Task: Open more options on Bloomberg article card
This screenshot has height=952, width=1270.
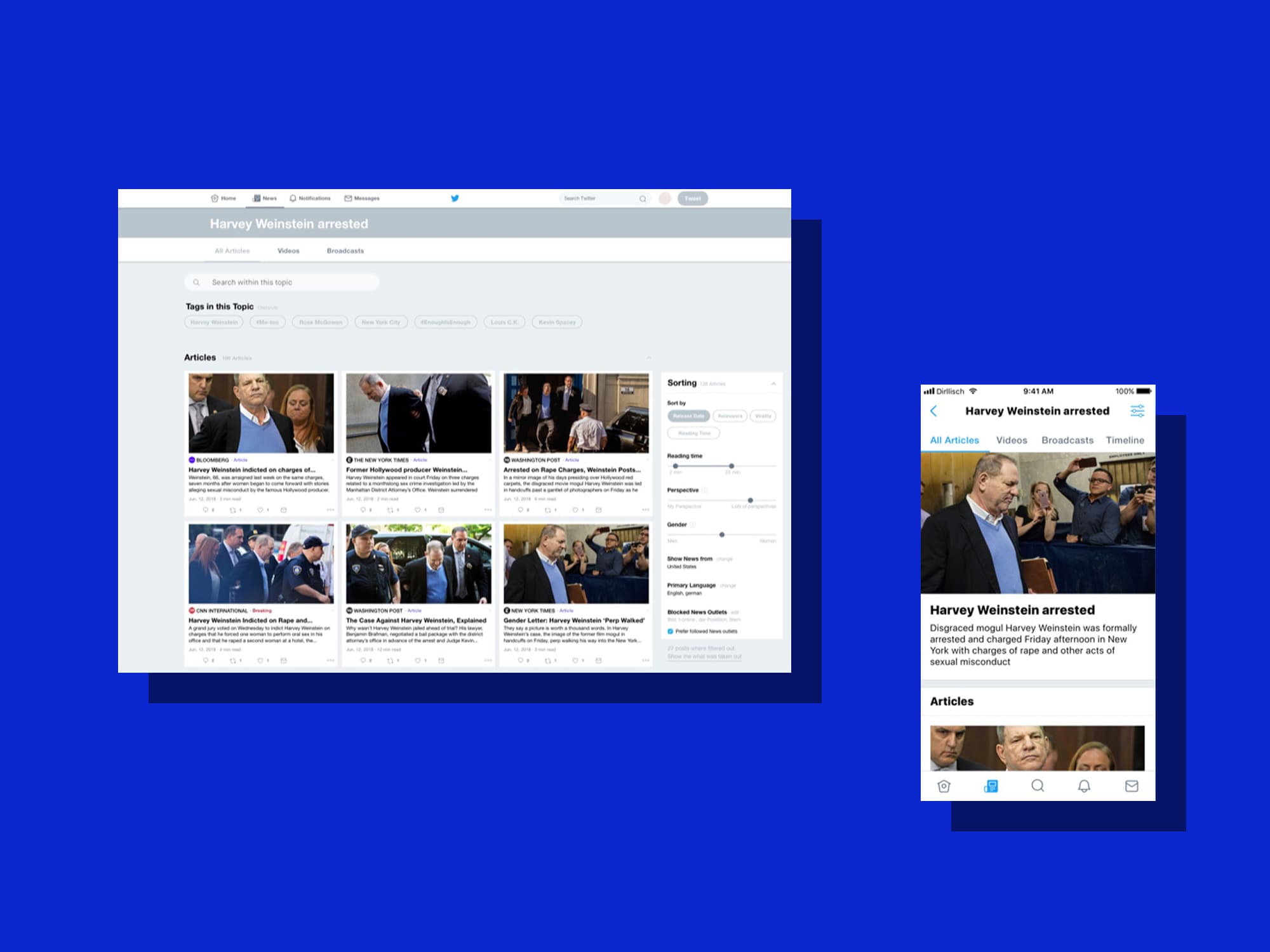Action: click(330, 510)
